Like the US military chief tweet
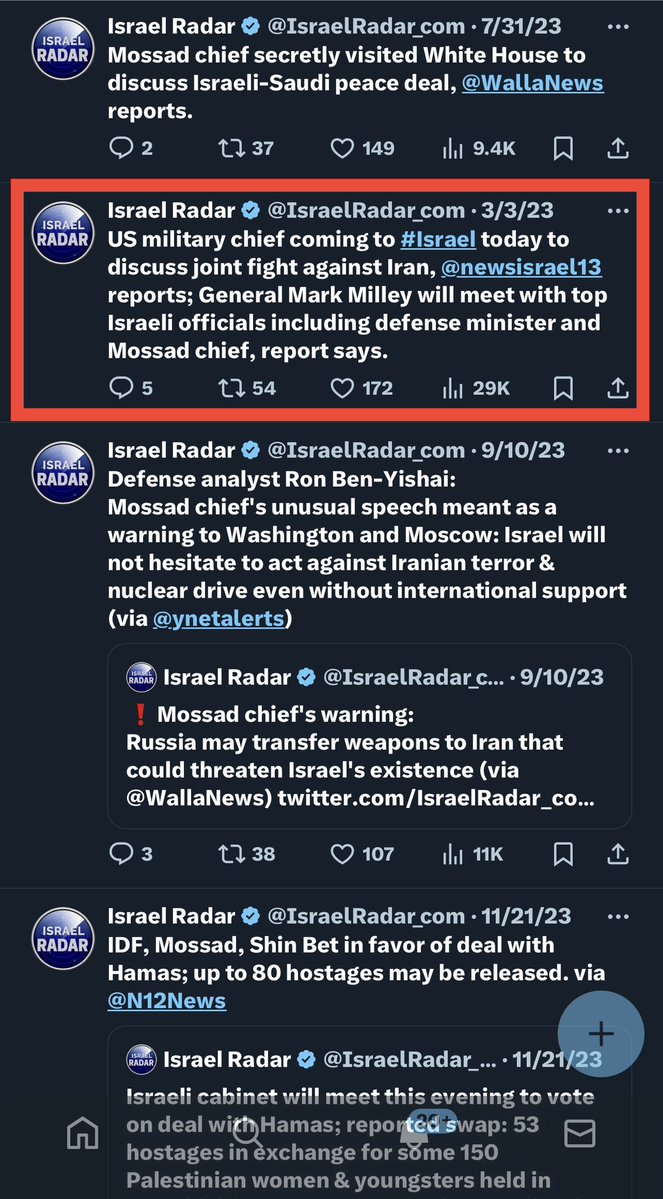 click(x=343, y=387)
